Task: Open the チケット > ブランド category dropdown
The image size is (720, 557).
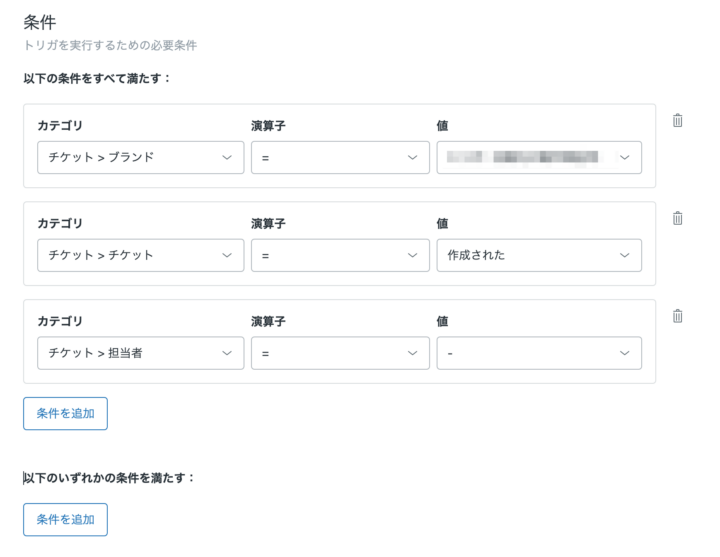Action: point(140,157)
